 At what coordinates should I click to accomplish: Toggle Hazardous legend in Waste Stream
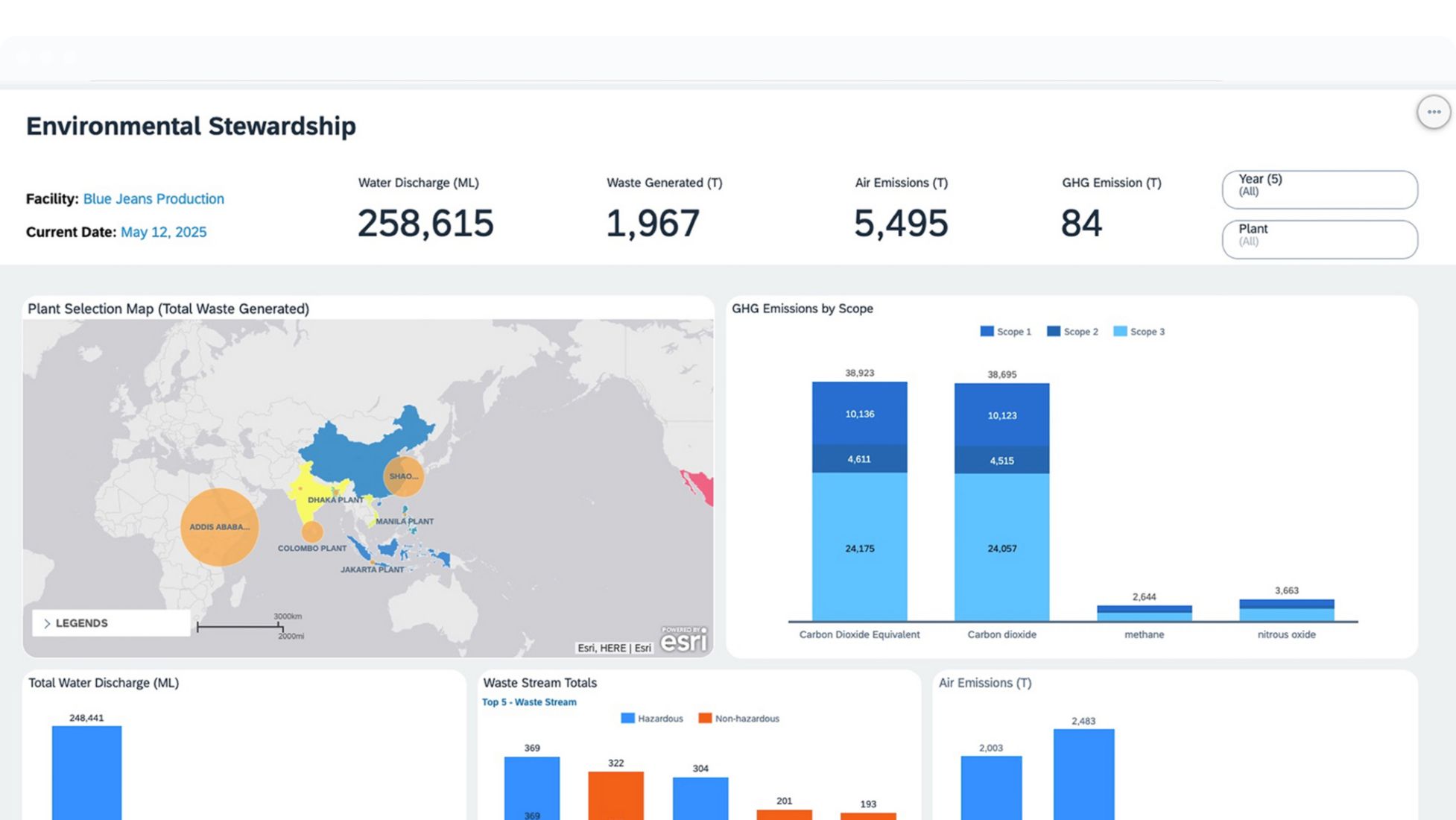(x=651, y=719)
